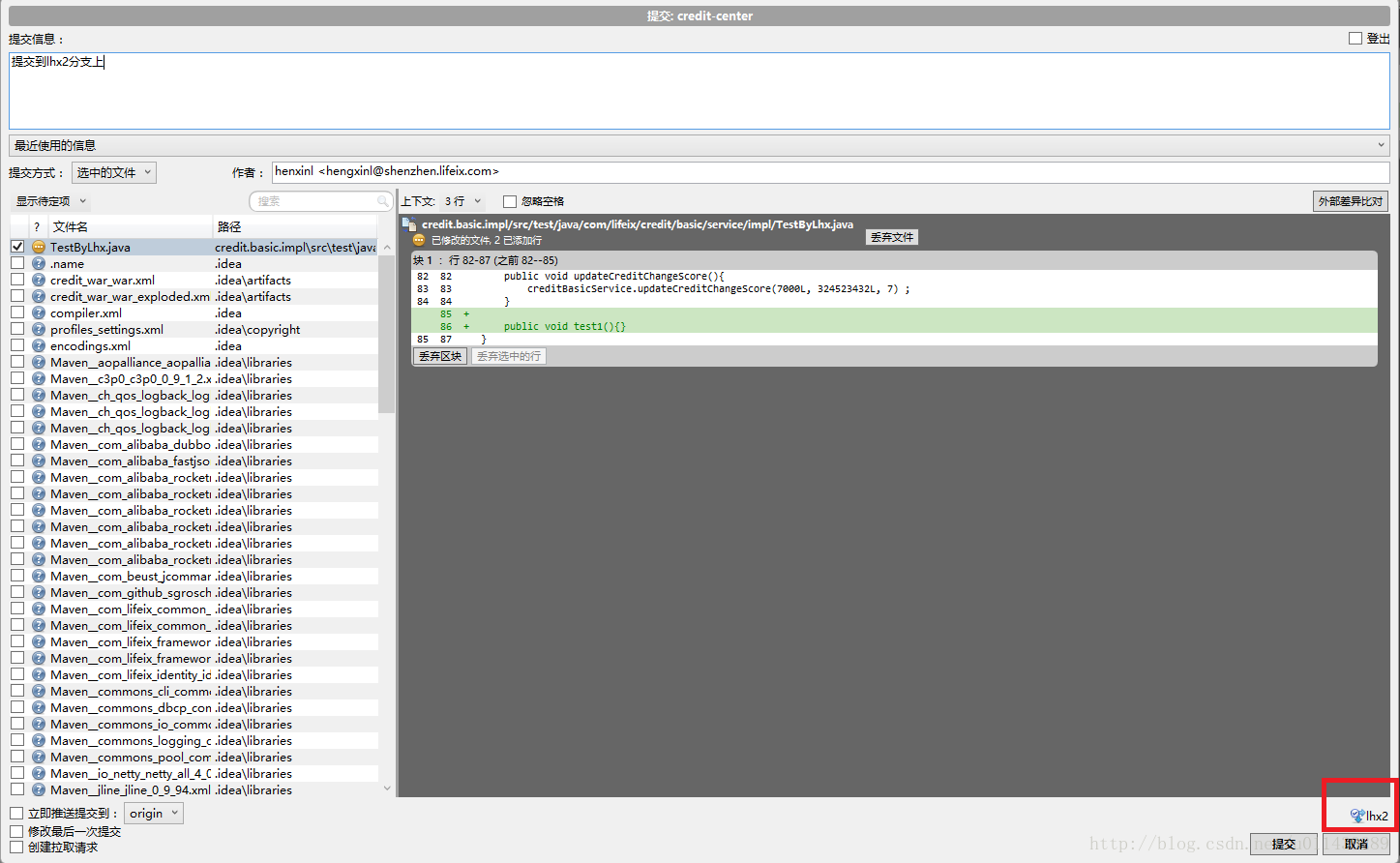Click into the commit message text area

coord(700,91)
